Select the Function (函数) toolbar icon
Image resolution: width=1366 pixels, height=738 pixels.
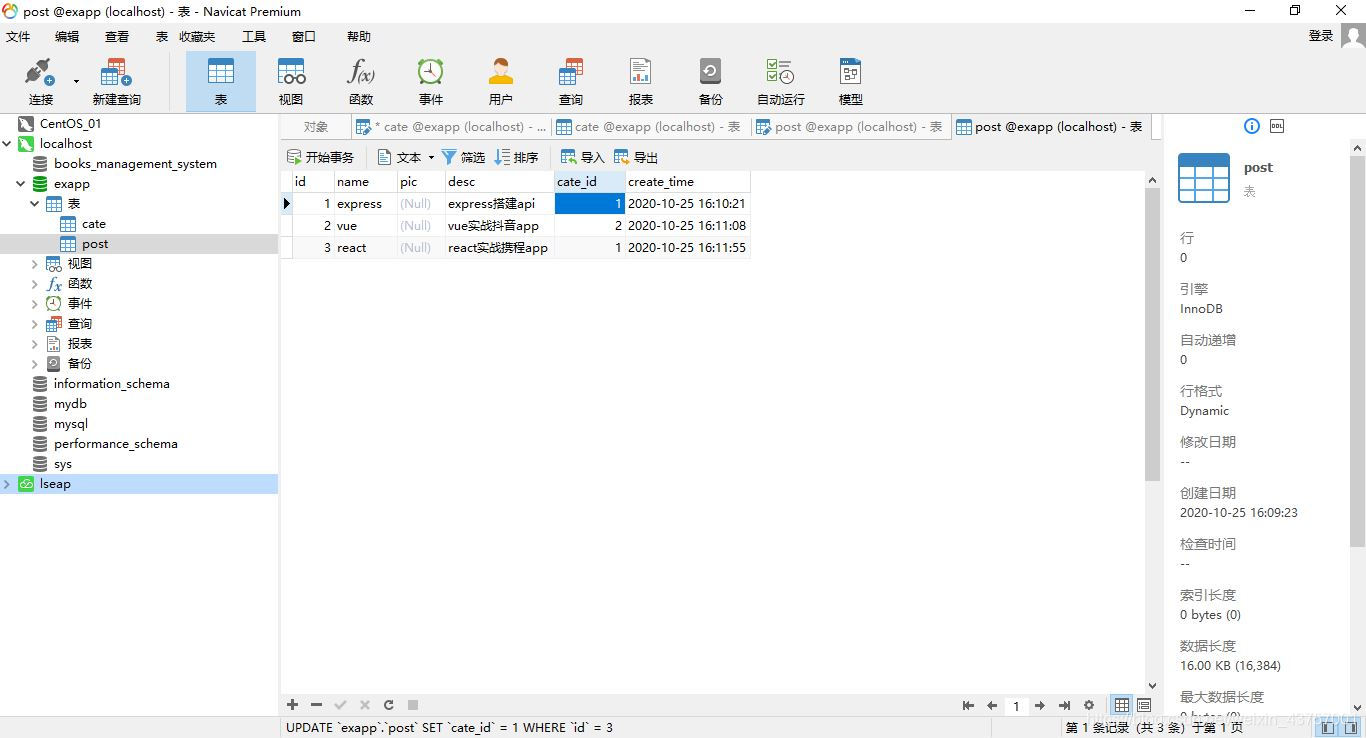(x=361, y=82)
